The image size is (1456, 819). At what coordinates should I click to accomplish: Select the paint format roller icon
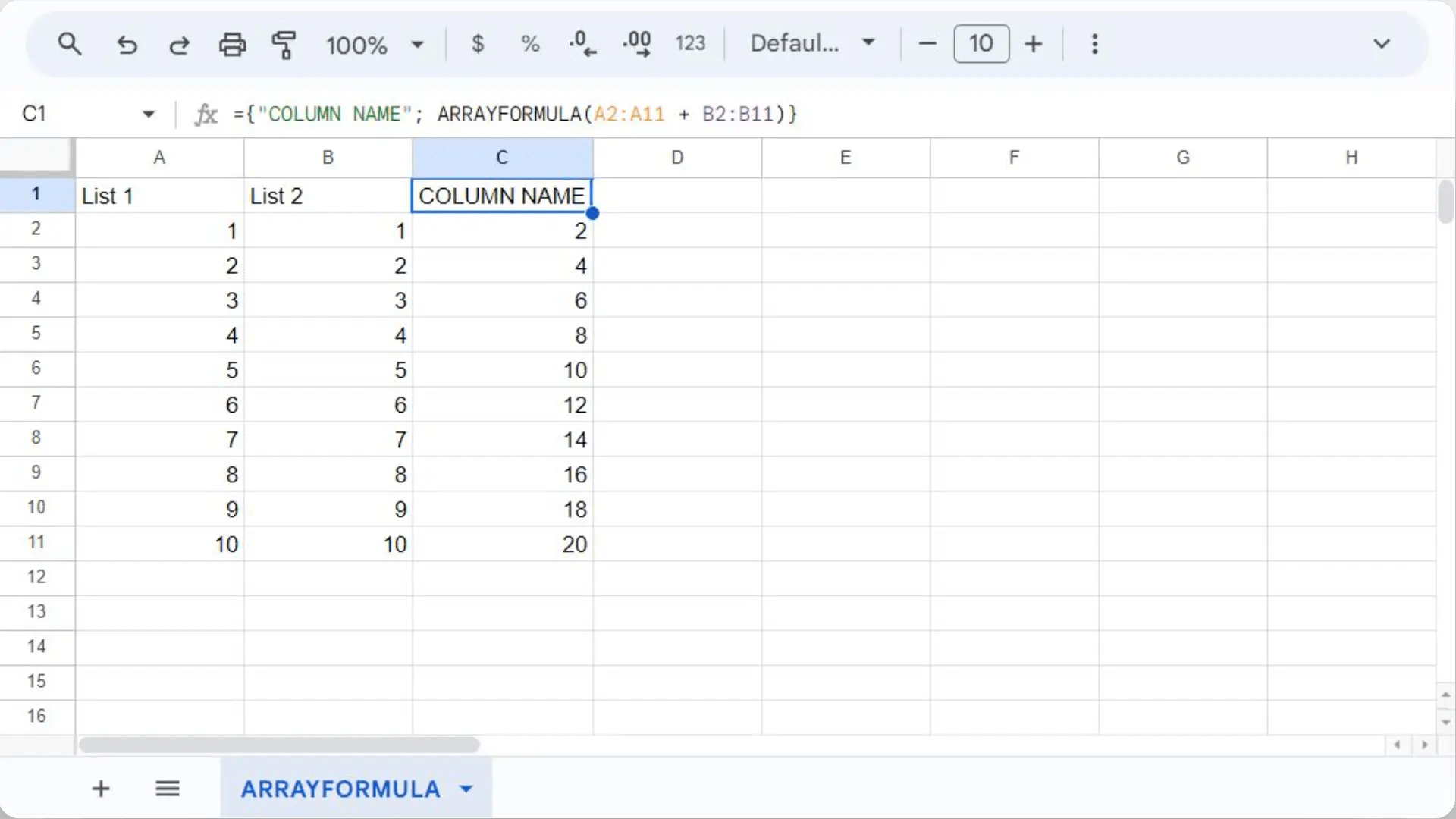[284, 45]
